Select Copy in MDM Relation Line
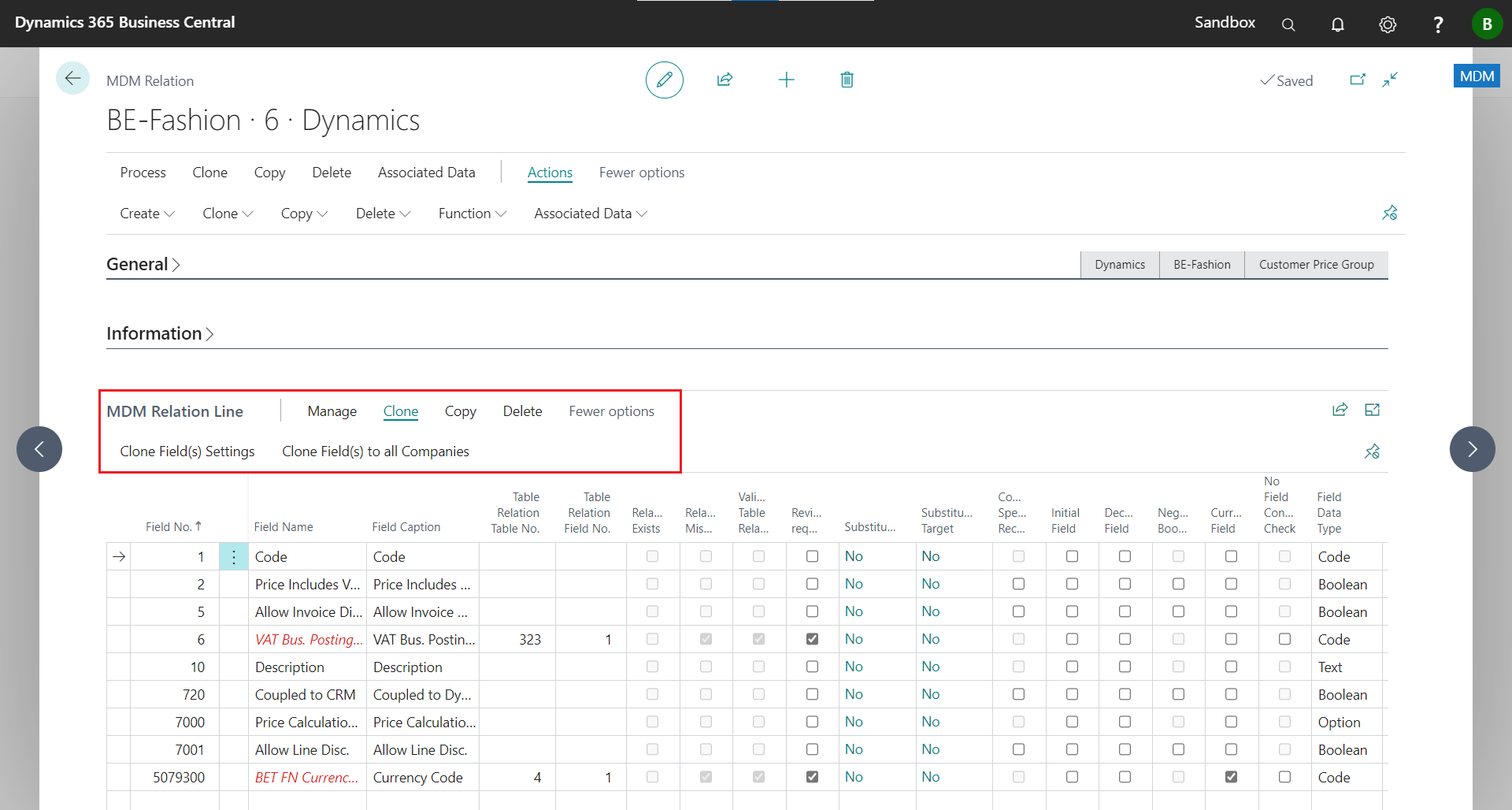Viewport: 1512px width, 810px height. click(460, 411)
